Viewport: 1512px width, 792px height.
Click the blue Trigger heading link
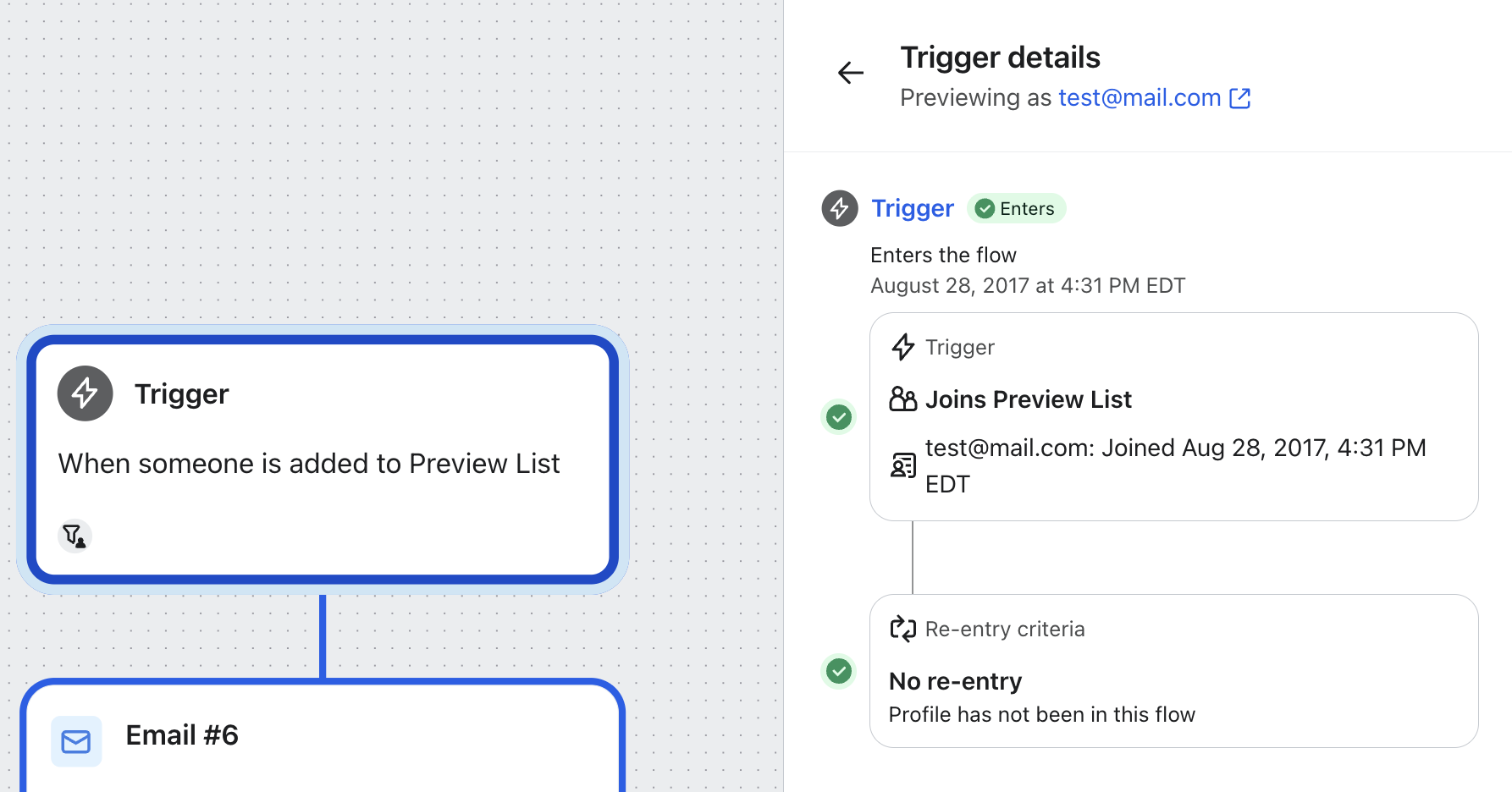(x=912, y=208)
